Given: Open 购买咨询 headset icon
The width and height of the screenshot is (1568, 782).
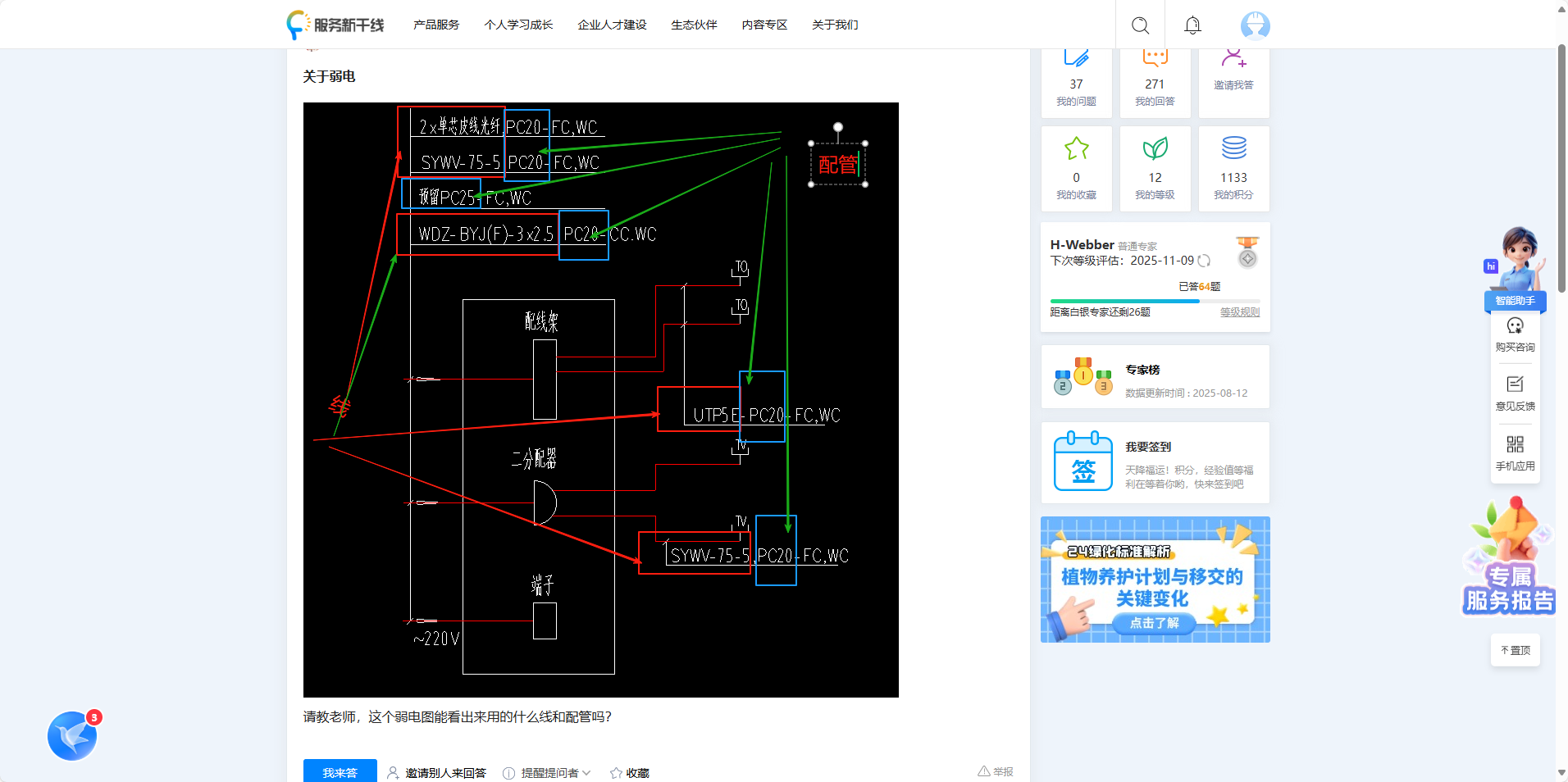Looking at the screenshot, I should [1515, 334].
